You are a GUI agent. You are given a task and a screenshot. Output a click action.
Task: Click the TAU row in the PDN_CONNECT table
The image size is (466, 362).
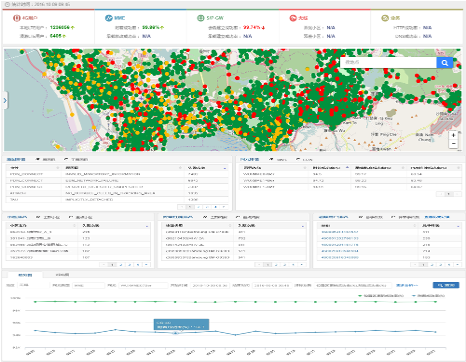[117, 200]
